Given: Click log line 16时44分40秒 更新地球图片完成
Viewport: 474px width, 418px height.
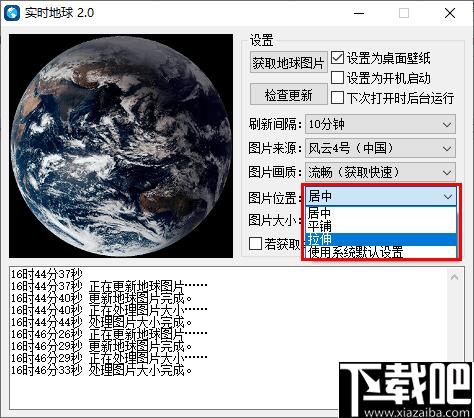Looking at the screenshot, I should [102, 298].
